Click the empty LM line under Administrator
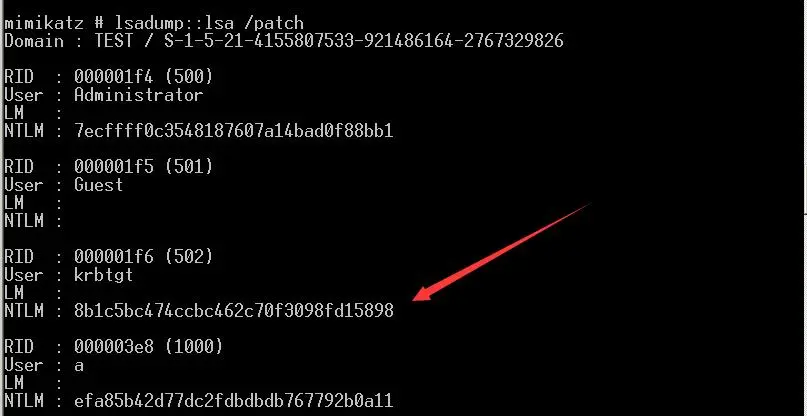Viewport: 807px width, 416px height. [x=33, y=113]
